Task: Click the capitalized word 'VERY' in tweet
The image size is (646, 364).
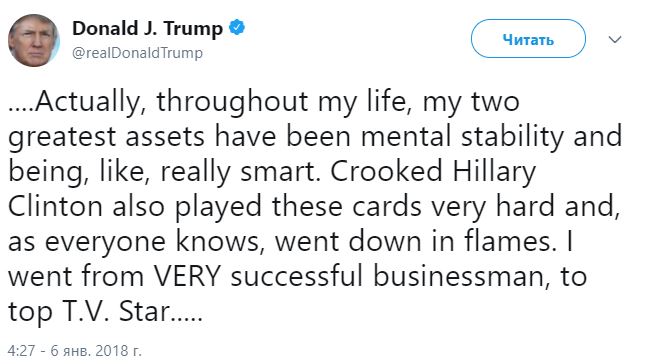Action: click(187, 276)
